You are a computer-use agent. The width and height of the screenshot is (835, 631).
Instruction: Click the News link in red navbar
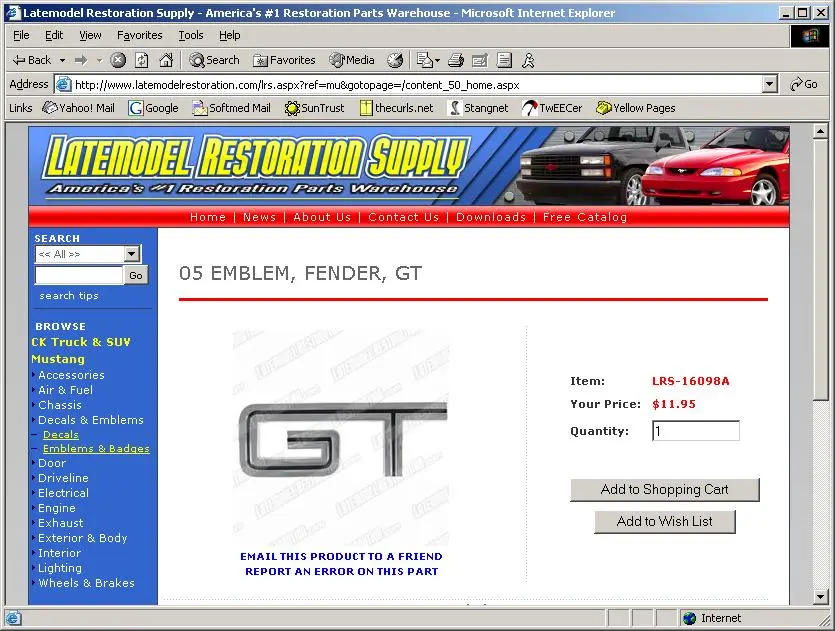[259, 217]
